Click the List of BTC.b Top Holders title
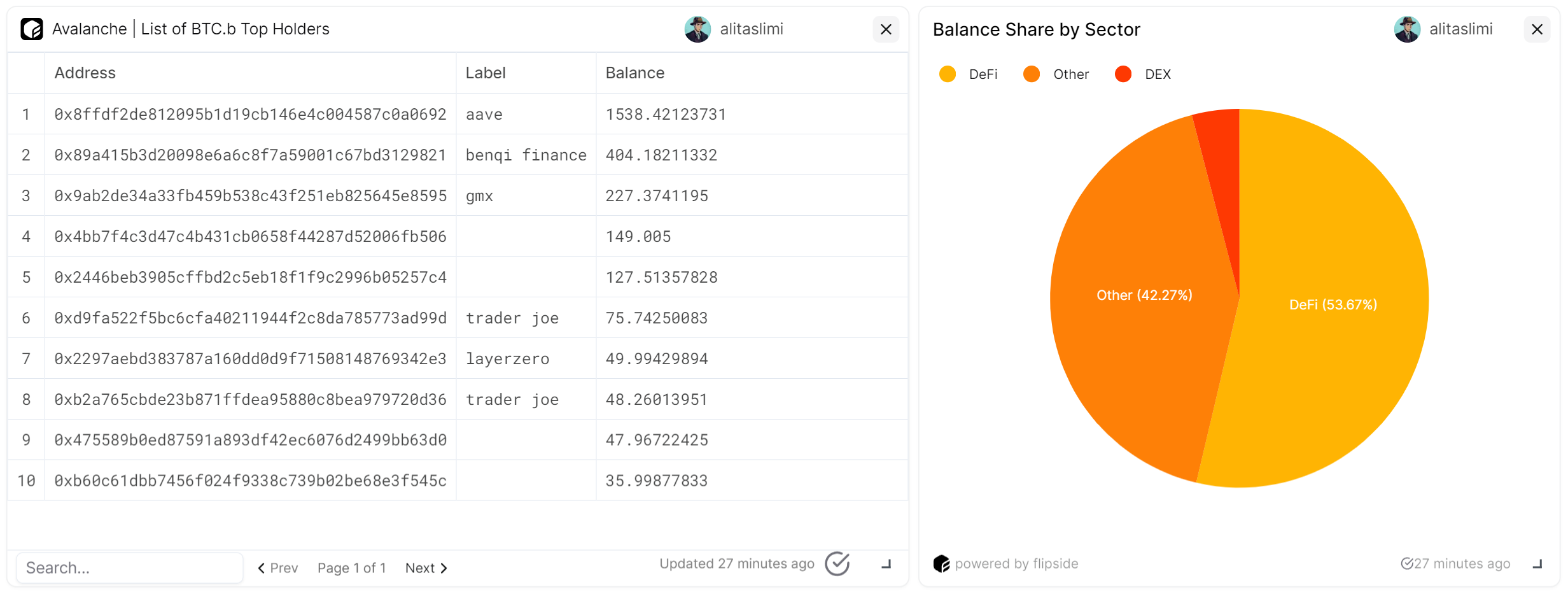The height and width of the screenshot is (594, 1568). pos(235,29)
